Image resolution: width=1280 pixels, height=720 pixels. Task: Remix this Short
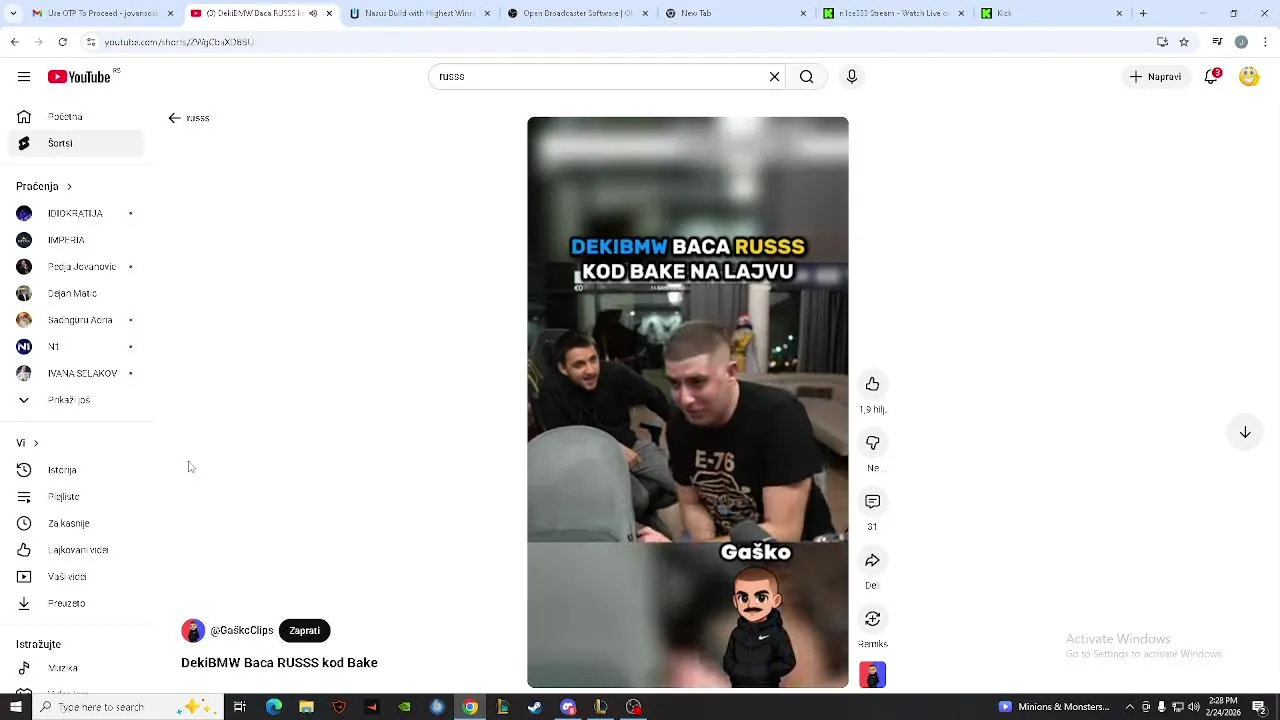[873, 619]
